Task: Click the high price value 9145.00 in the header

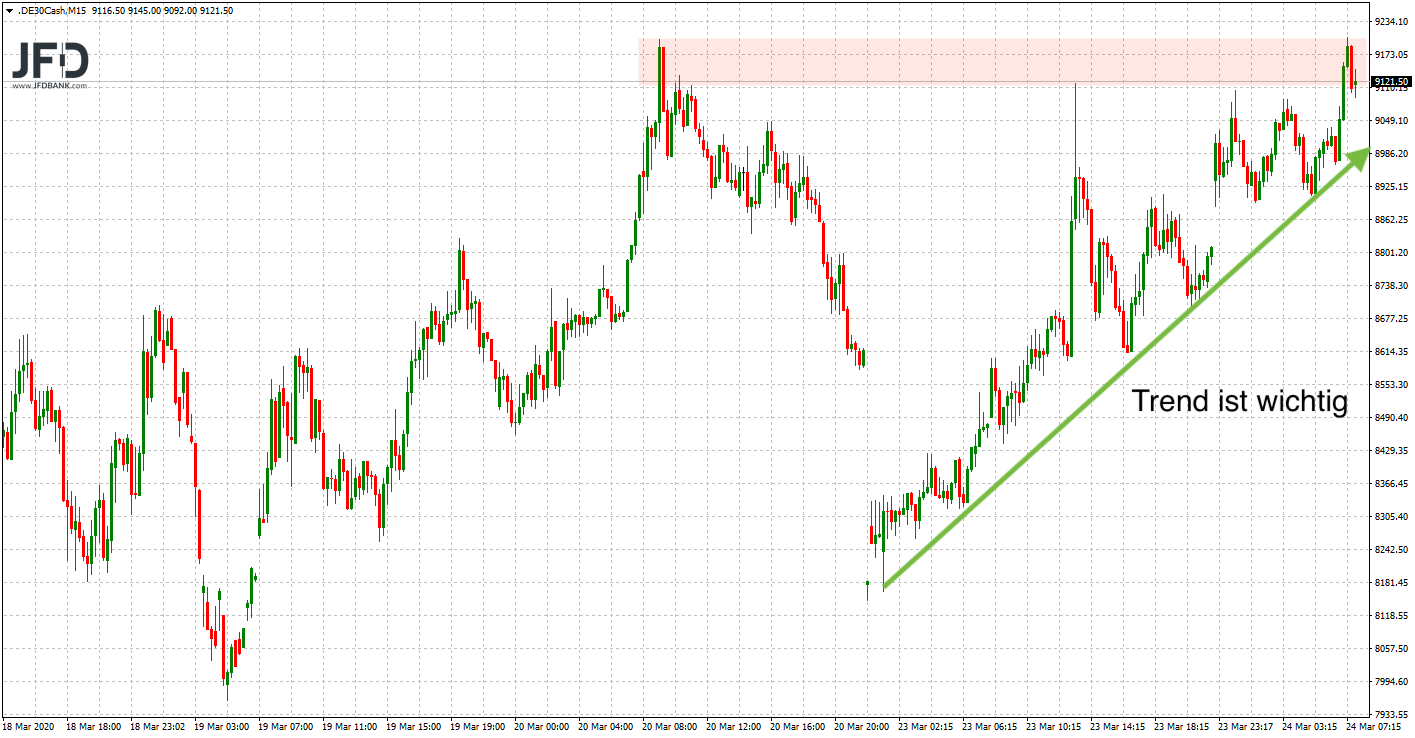Action: (x=145, y=10)
